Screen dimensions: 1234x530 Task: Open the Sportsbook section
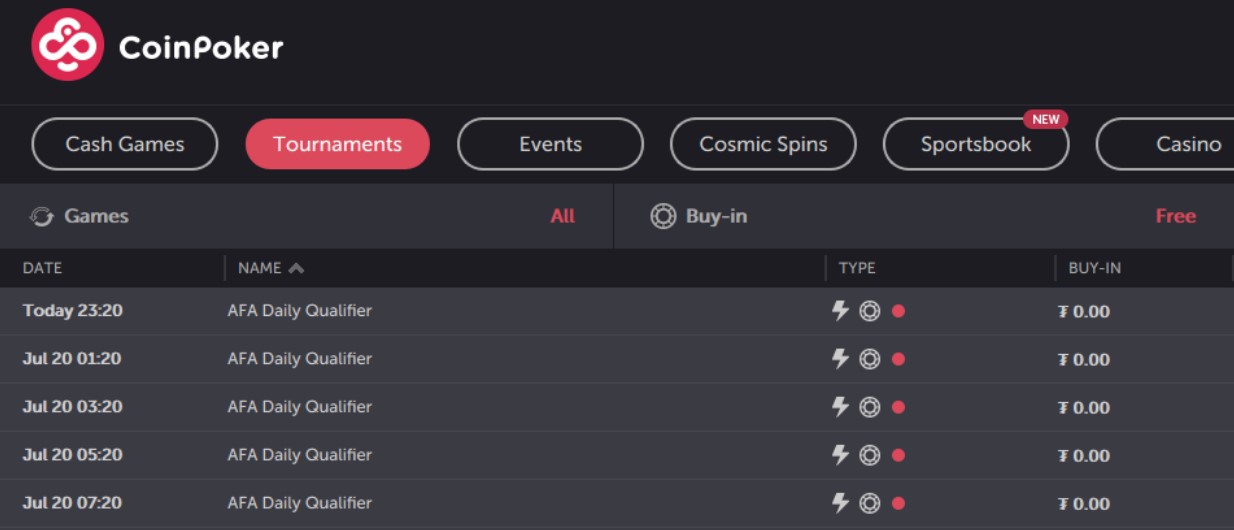[x=975, y=144]
